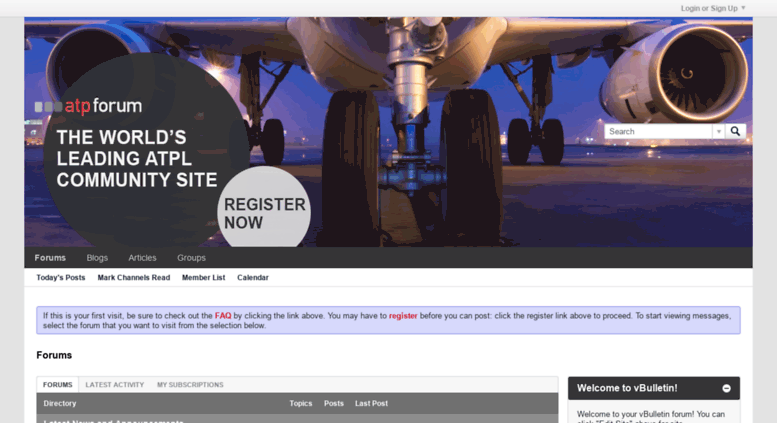
Task: Switch to the My Subscriptions tab
Action: tap(190, 384)
